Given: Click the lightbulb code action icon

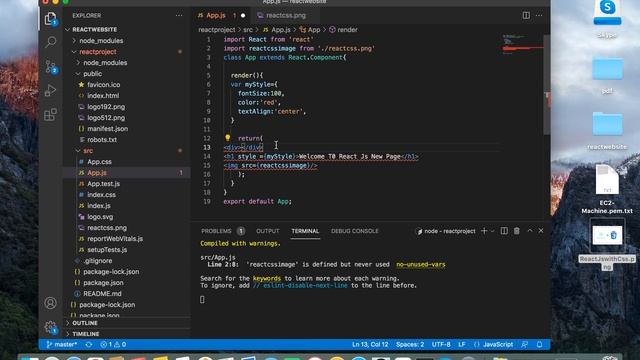Looking at the screenshot, I should coord(228,138).
